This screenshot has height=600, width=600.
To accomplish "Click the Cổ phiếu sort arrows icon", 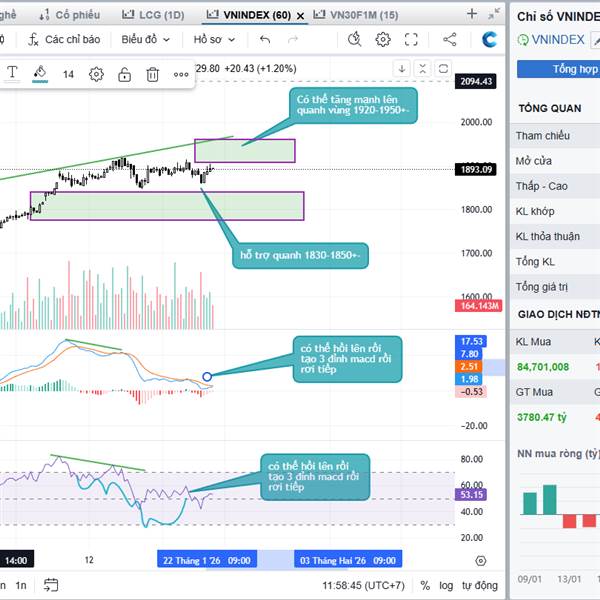I will pos(44,15).
